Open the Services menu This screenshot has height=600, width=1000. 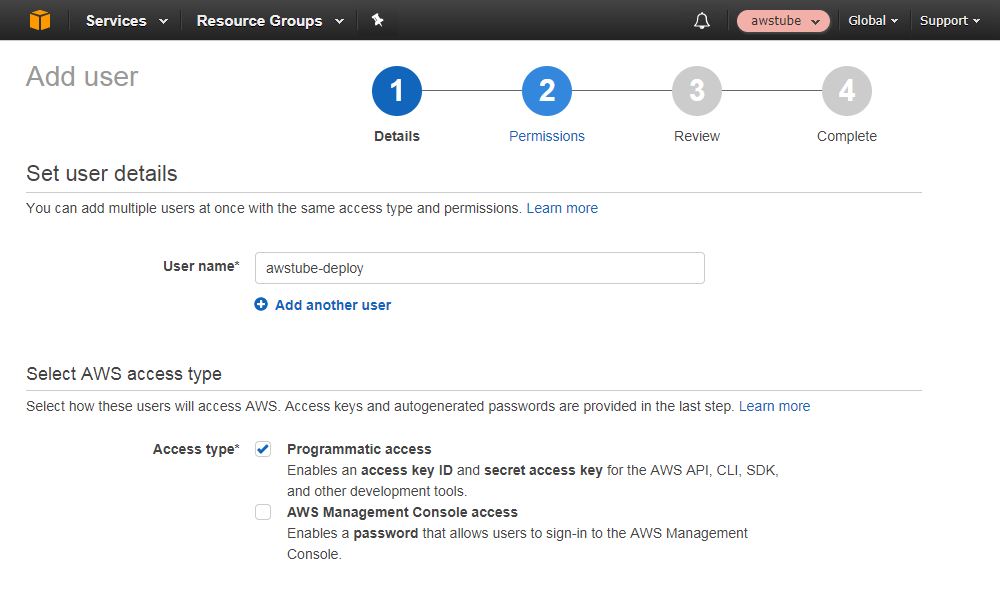(x=116, y=20)
